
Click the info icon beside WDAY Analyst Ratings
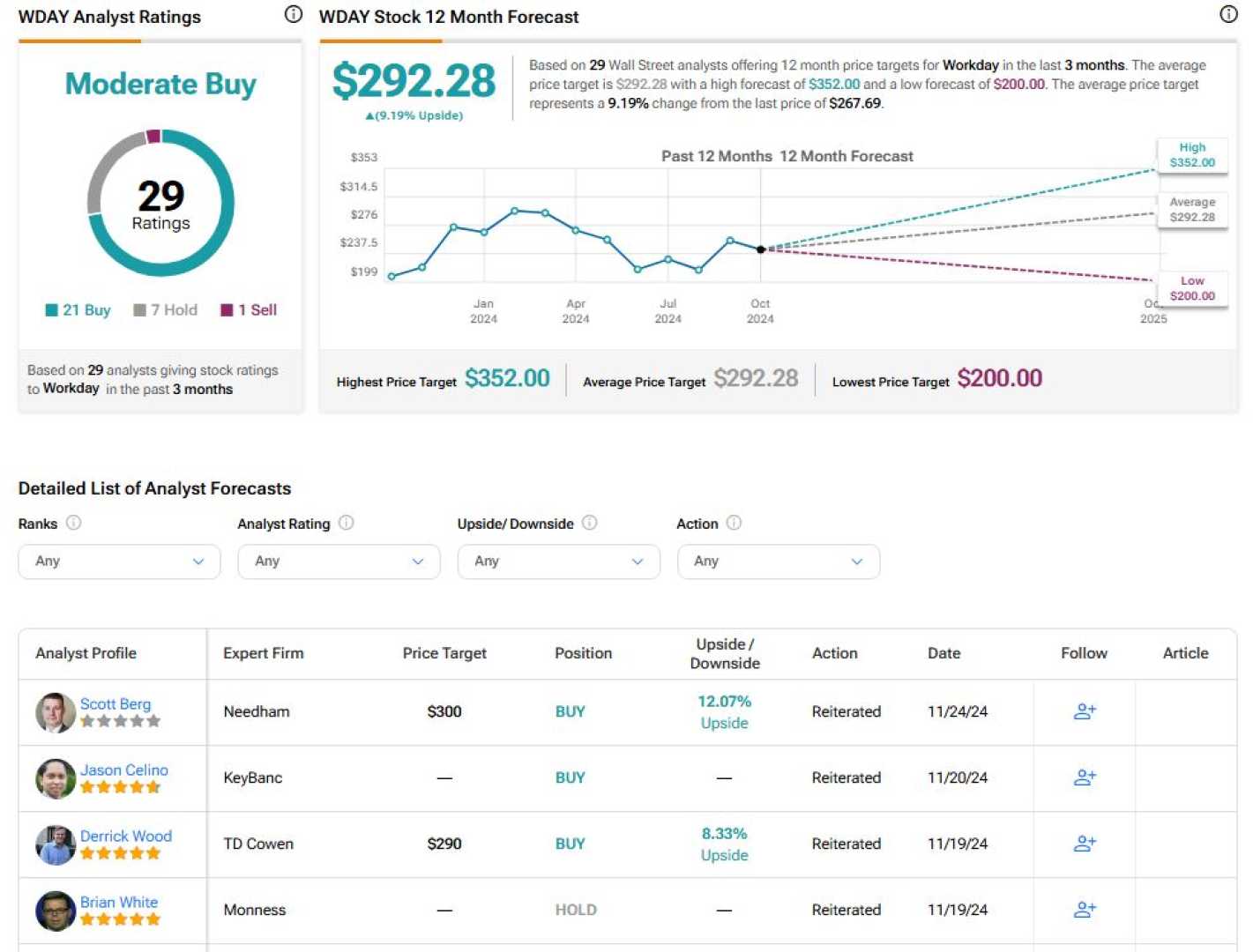pyautogui.click(x=294, y=14)
